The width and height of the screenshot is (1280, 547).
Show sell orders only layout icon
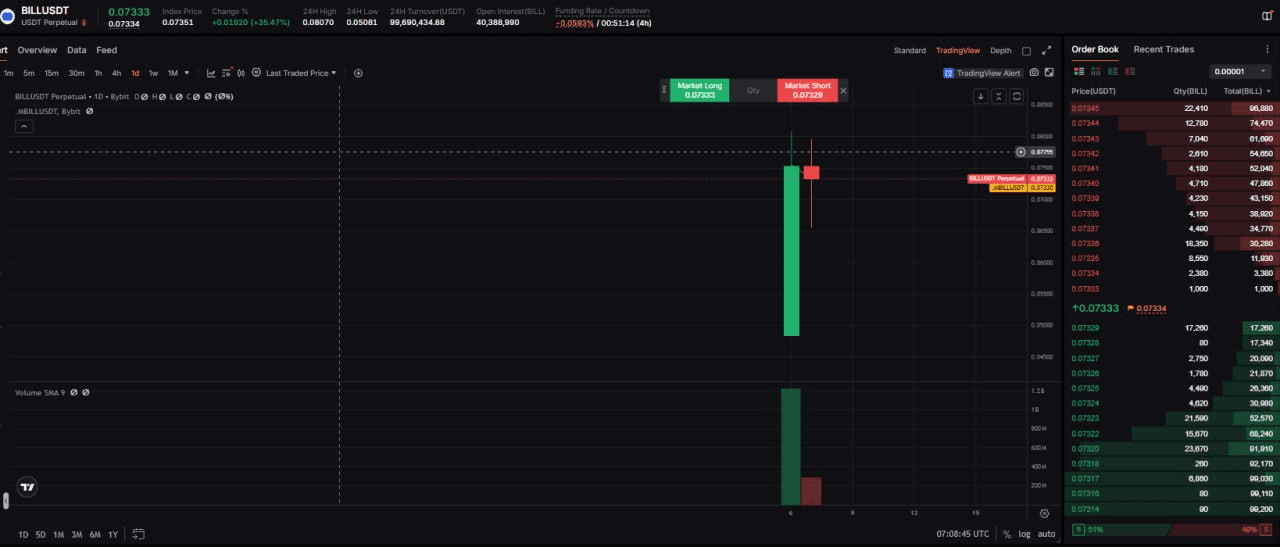[1130, 71]
